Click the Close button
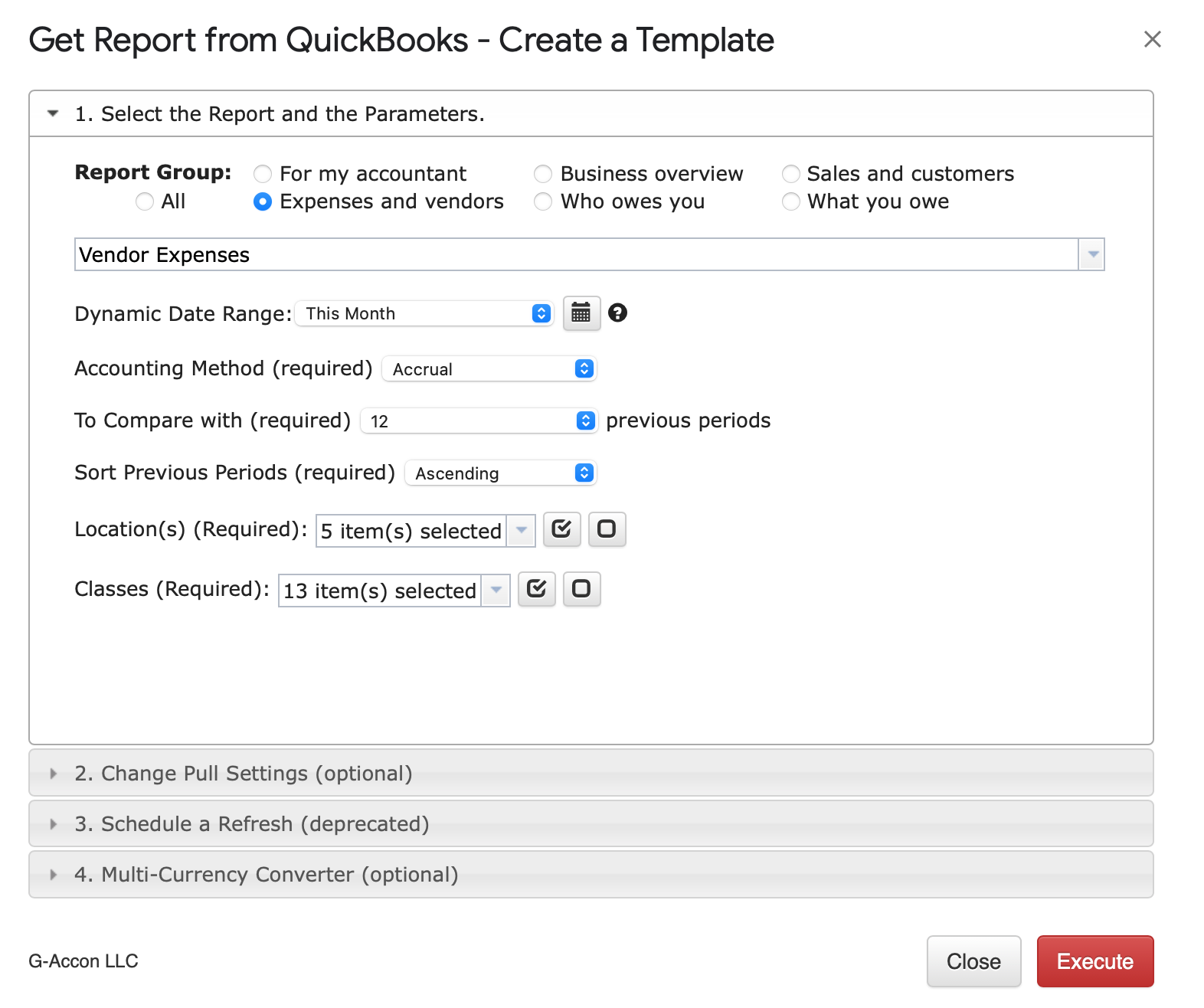The height and width of the screenshot is (1008, 1204). pos(973,961)
